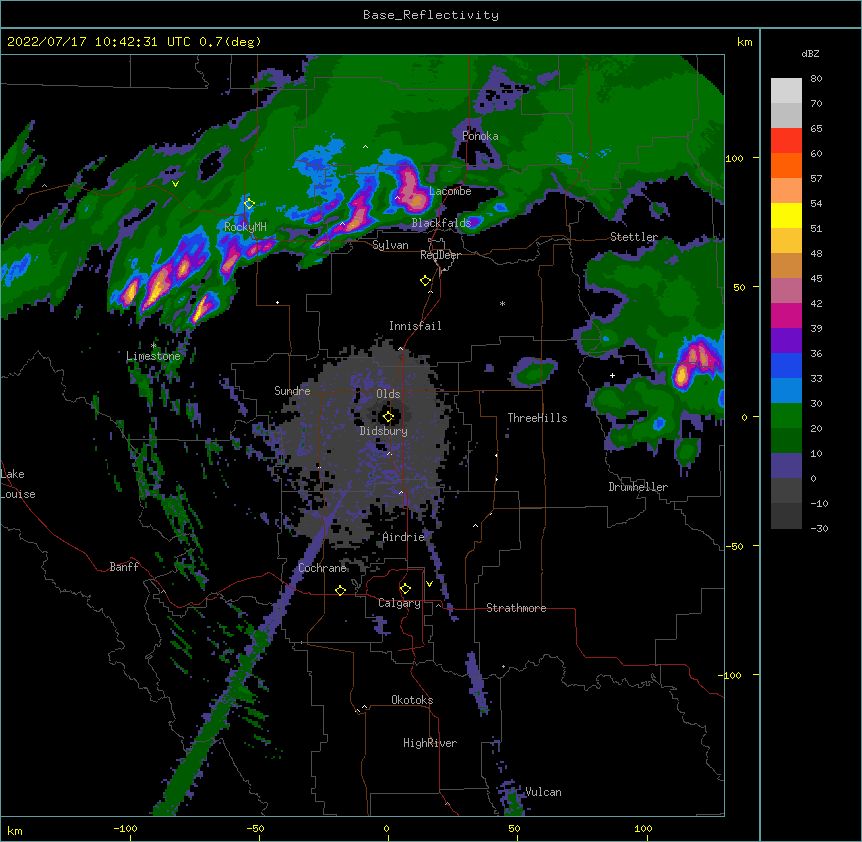Click the ThreeHills city label
Viewport: 862px width, 842px height.
tap(537, 418)
